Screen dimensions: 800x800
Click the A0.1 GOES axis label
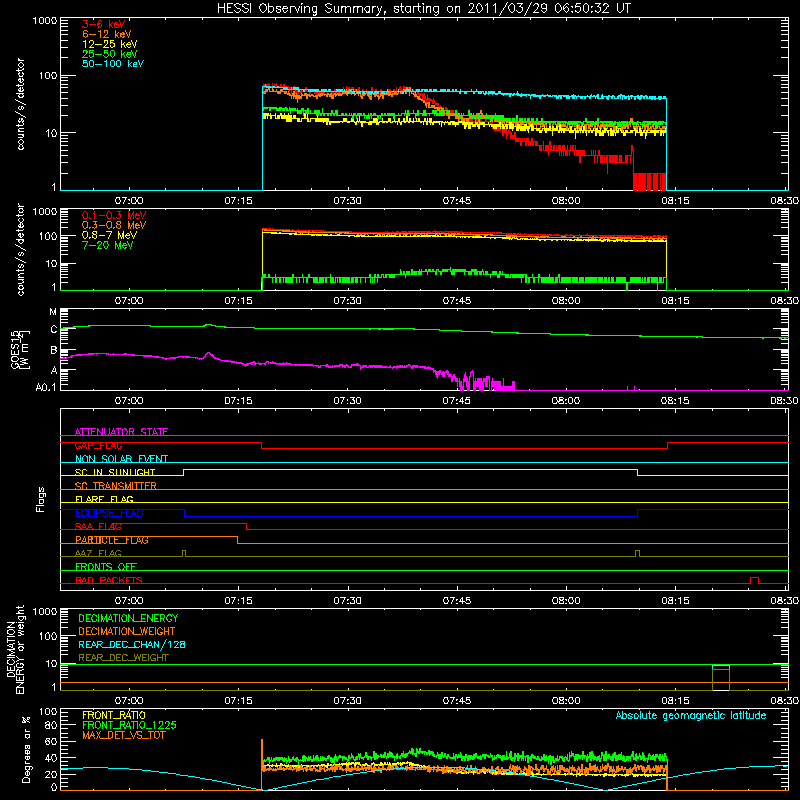coord(46,387)
